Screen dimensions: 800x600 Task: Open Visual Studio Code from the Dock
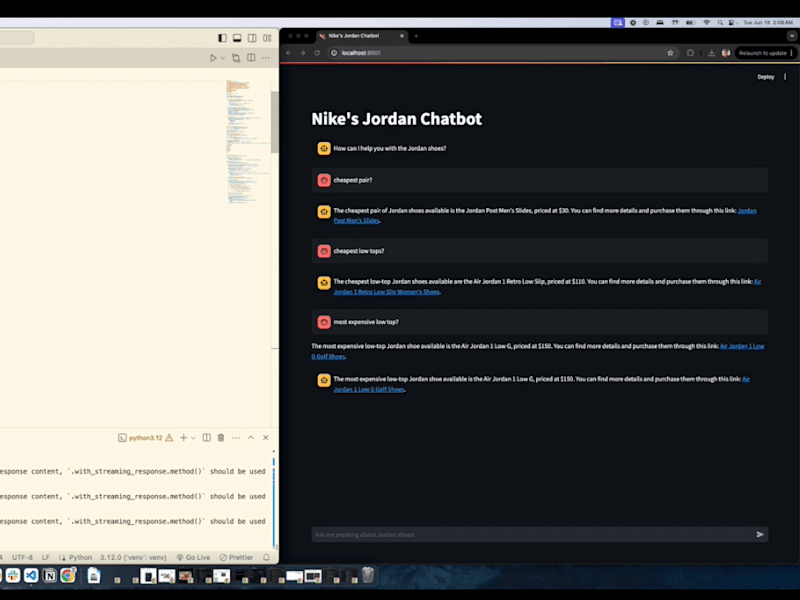tap(31, 576)
